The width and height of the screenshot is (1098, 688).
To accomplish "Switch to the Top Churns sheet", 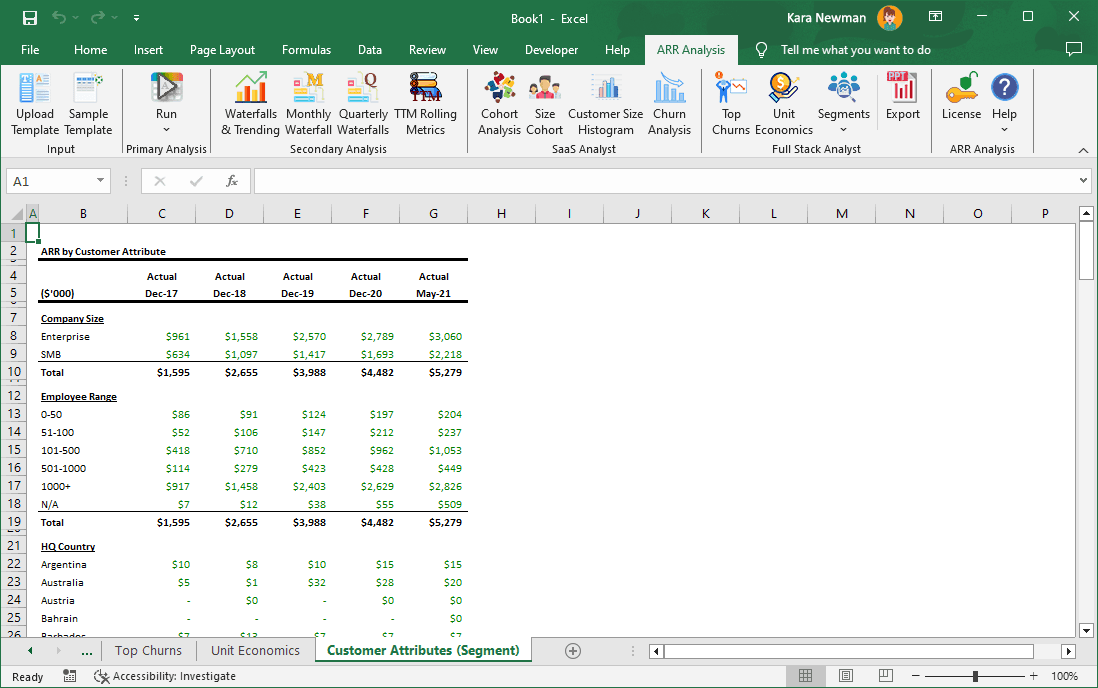I will pyautogui.click(x=148, y=650).
